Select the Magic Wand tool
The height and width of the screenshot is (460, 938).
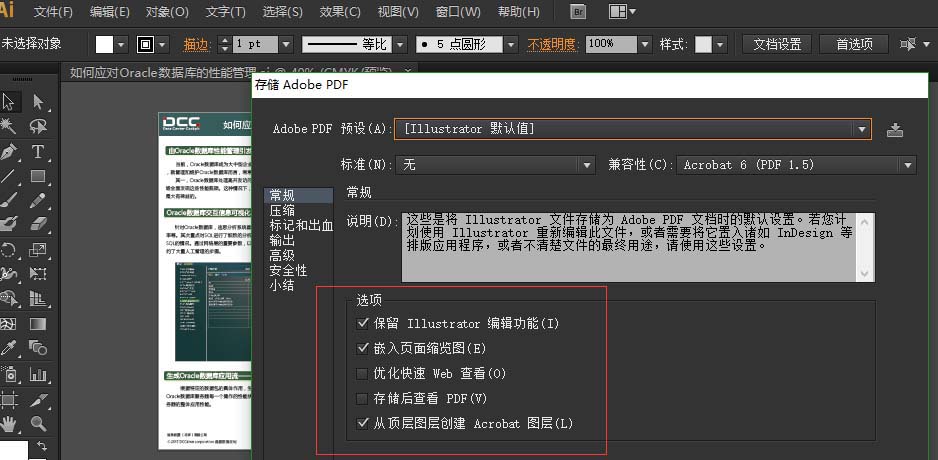pyautogui.click(x=8, y=126)
